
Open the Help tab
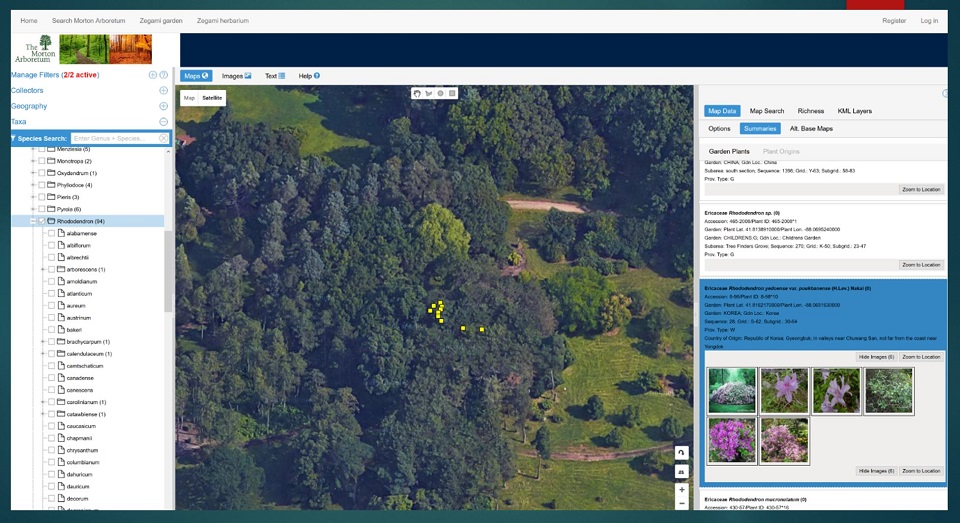(309, 76)
